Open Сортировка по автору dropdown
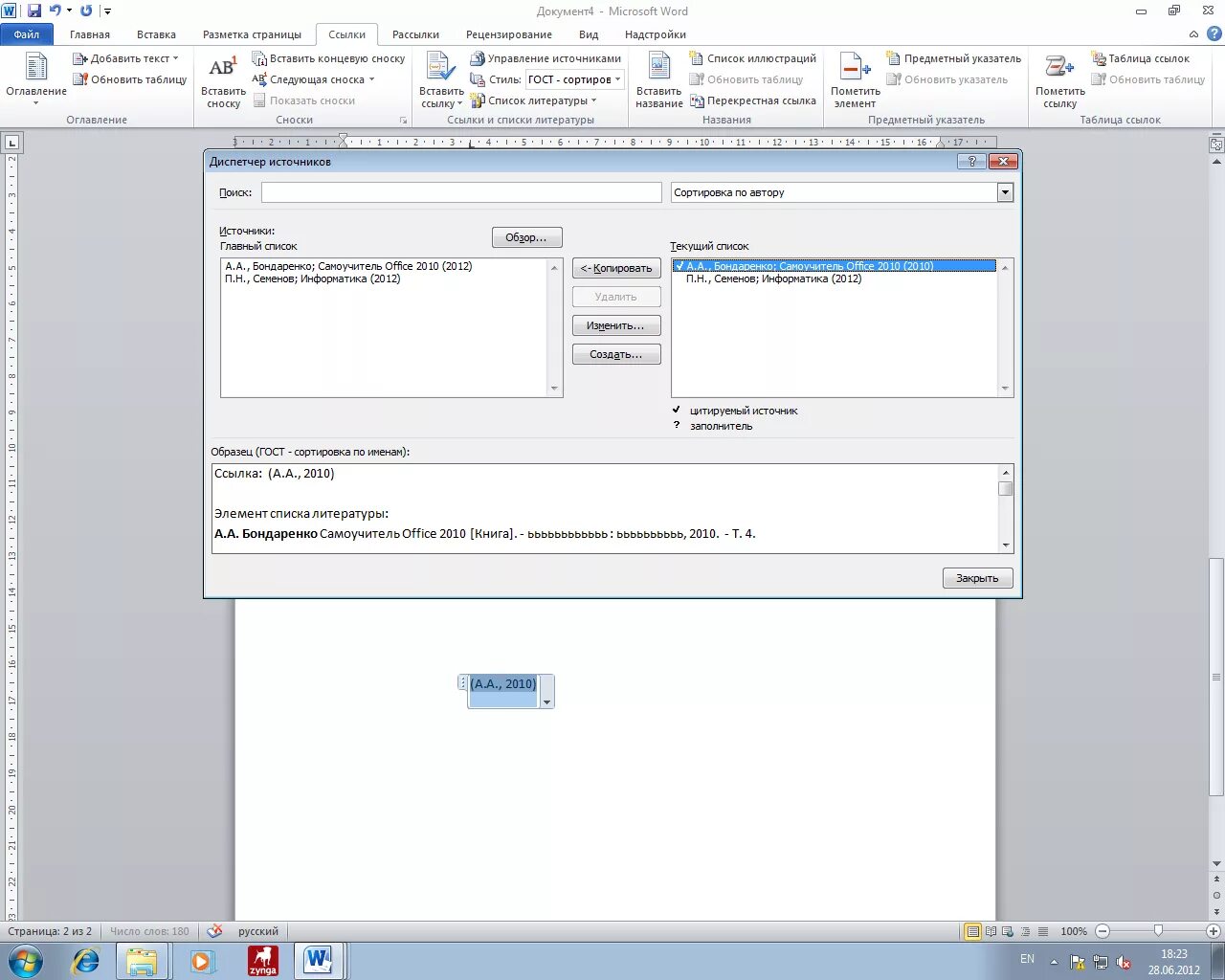 (x=1005, y=192)
